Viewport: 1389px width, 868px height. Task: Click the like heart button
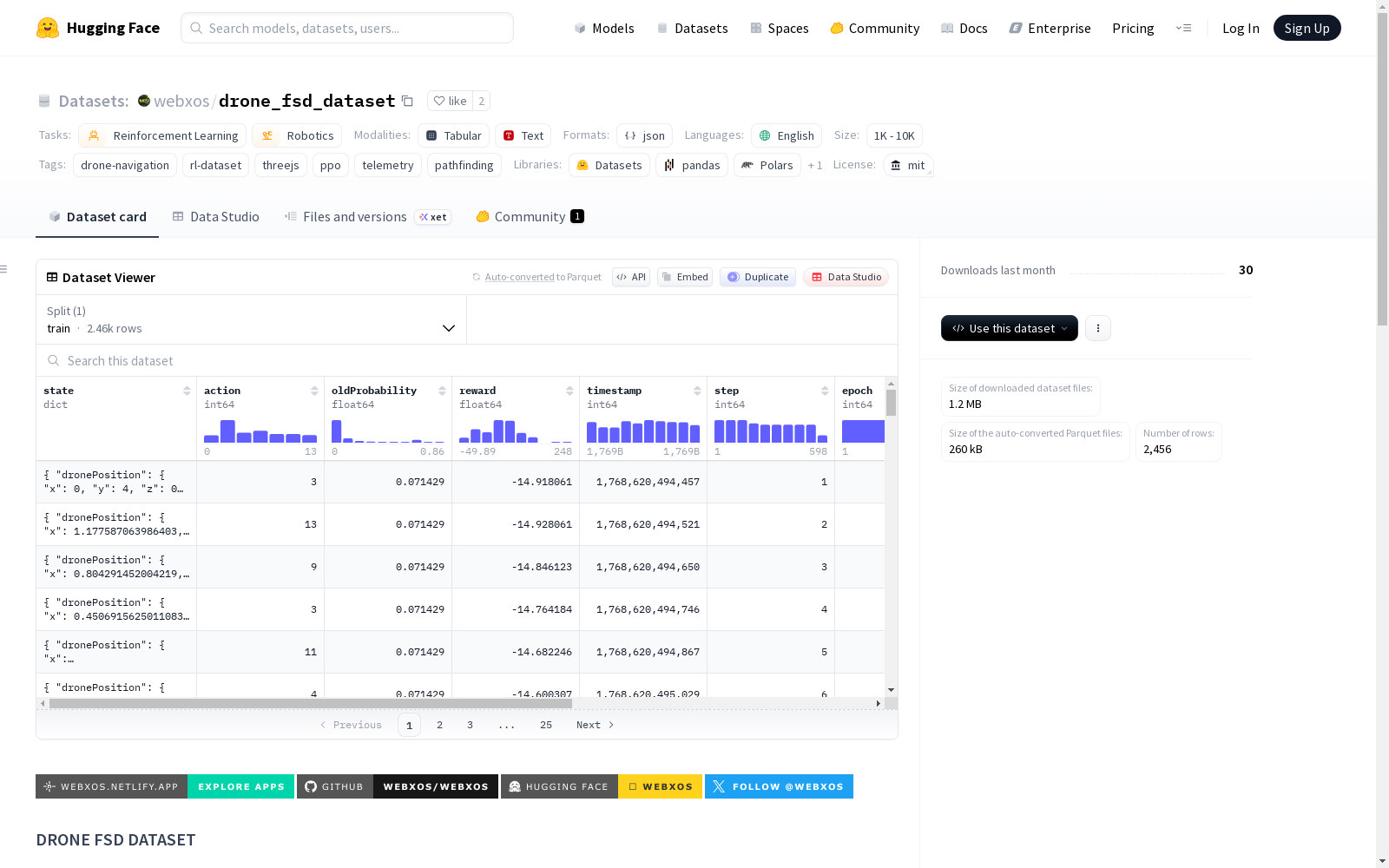click(x=450, y=101)
